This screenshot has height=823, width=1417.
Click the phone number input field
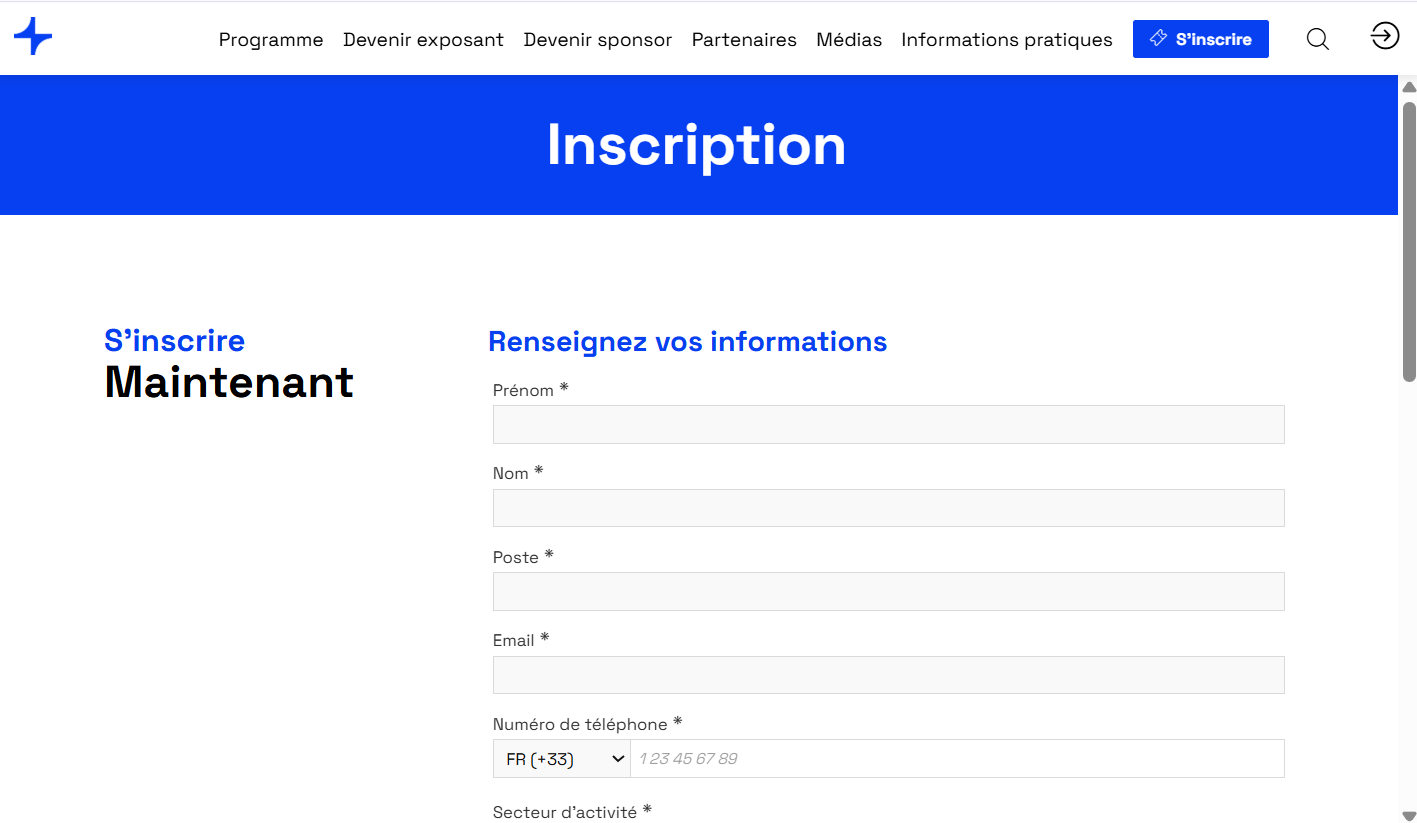pyautogui.click(x=957, y=759)
